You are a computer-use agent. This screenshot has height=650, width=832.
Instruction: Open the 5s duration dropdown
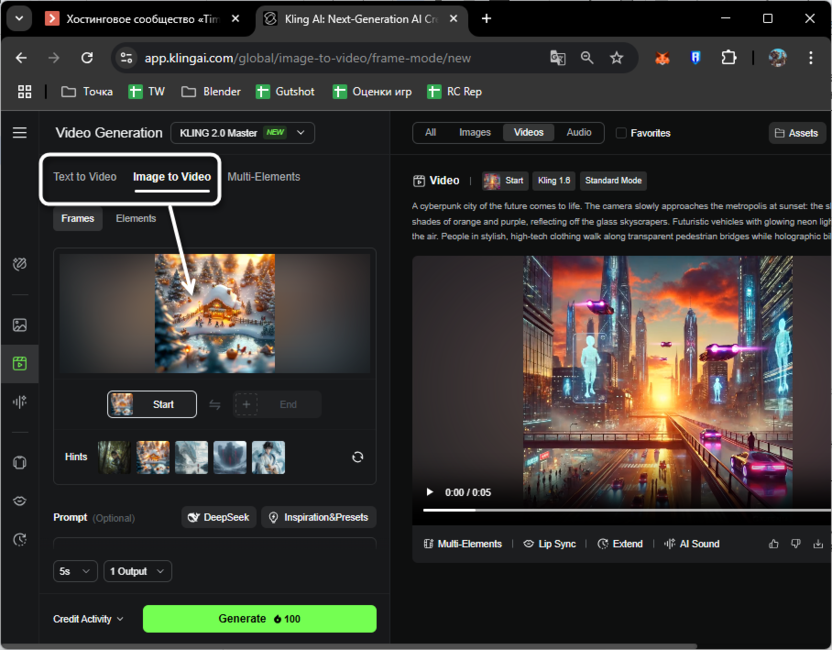75,571
